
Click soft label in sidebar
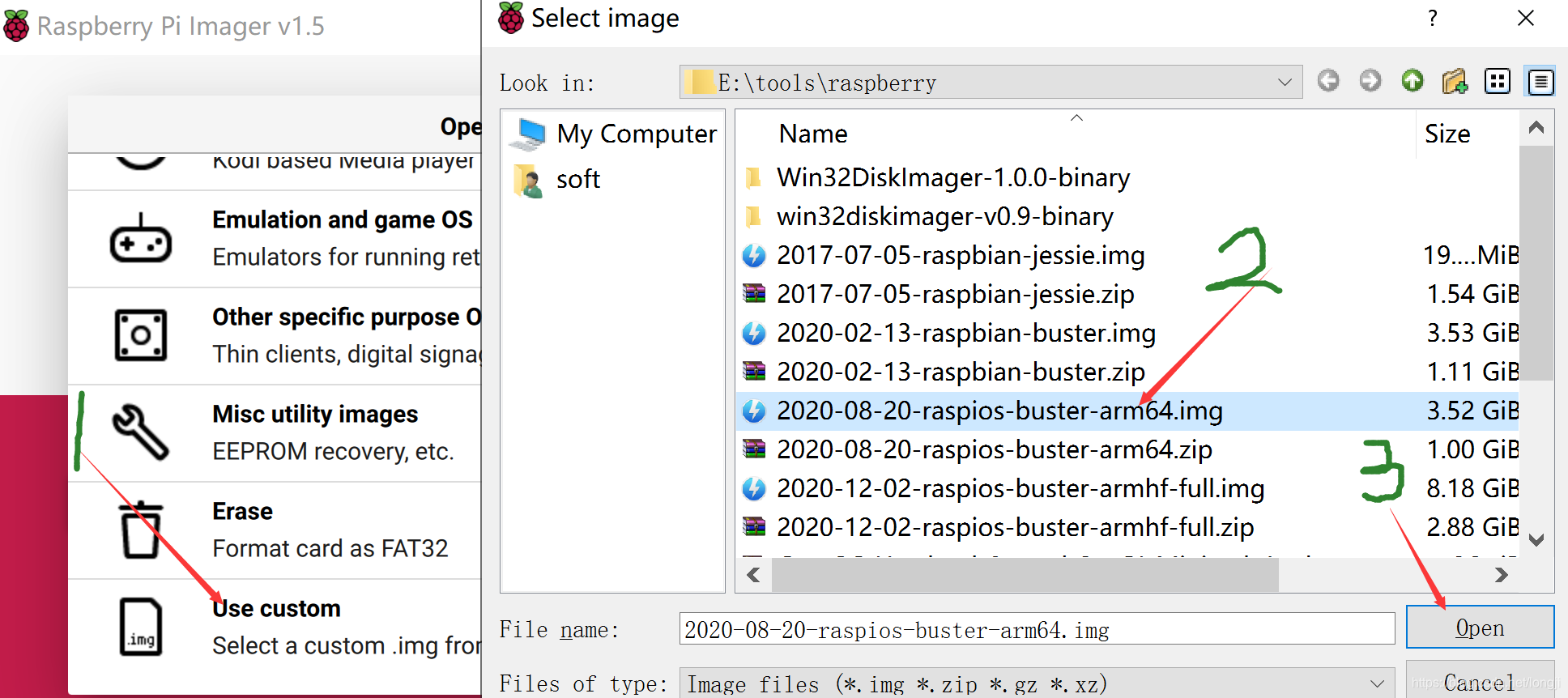[x=578, y=179]
